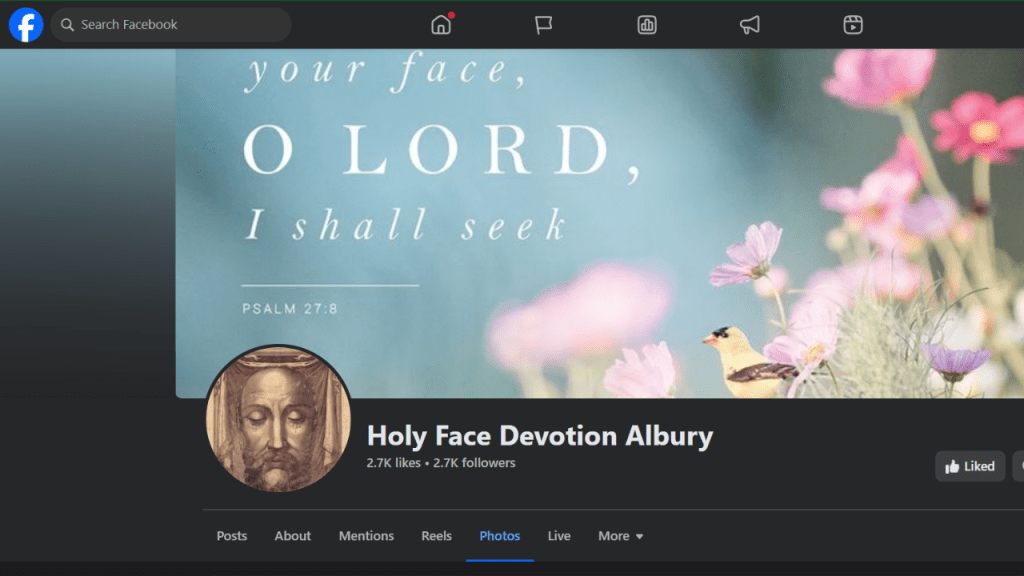
Task: Open the Live tab
Action: (559, 536)
